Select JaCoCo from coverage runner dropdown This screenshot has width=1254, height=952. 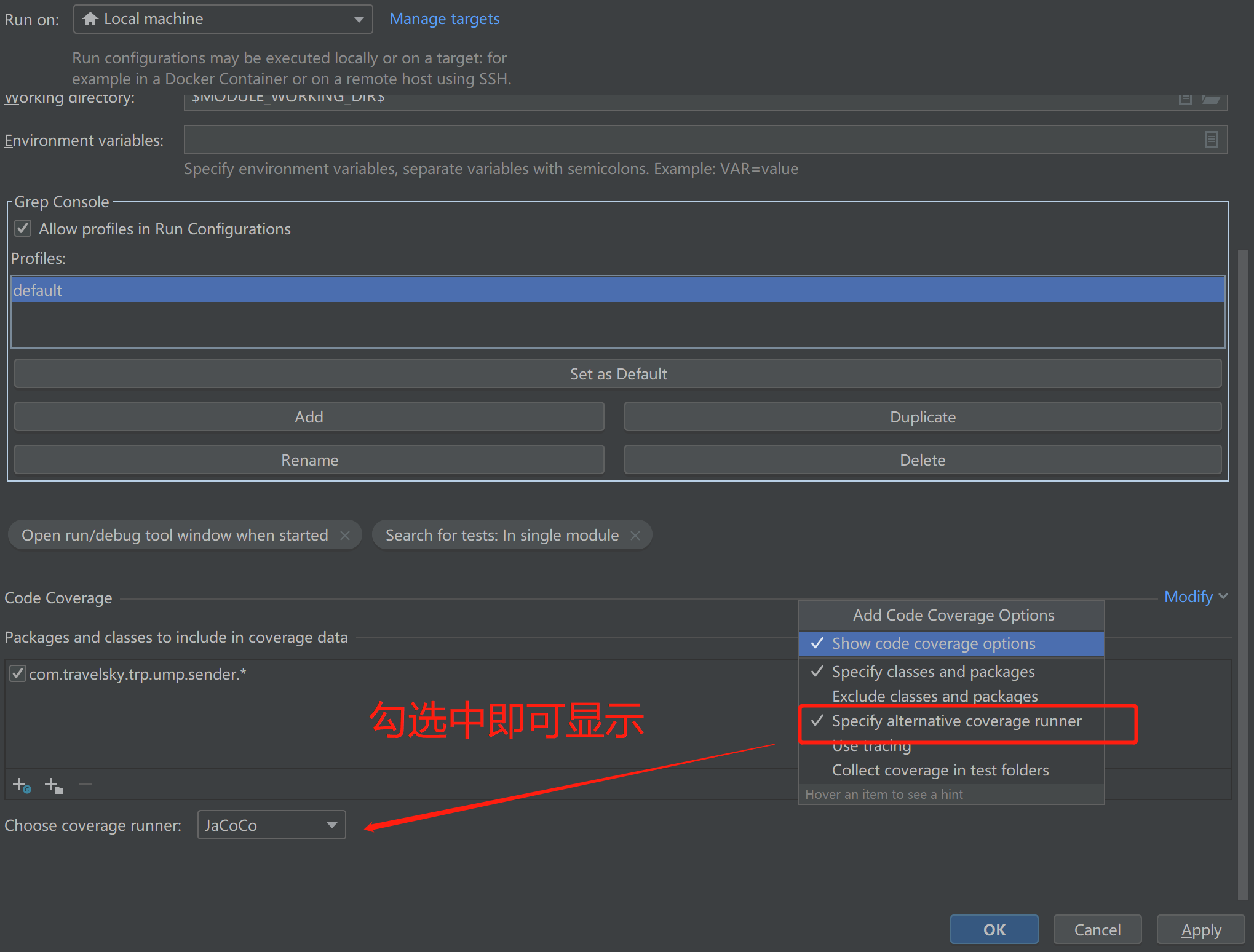270,825
